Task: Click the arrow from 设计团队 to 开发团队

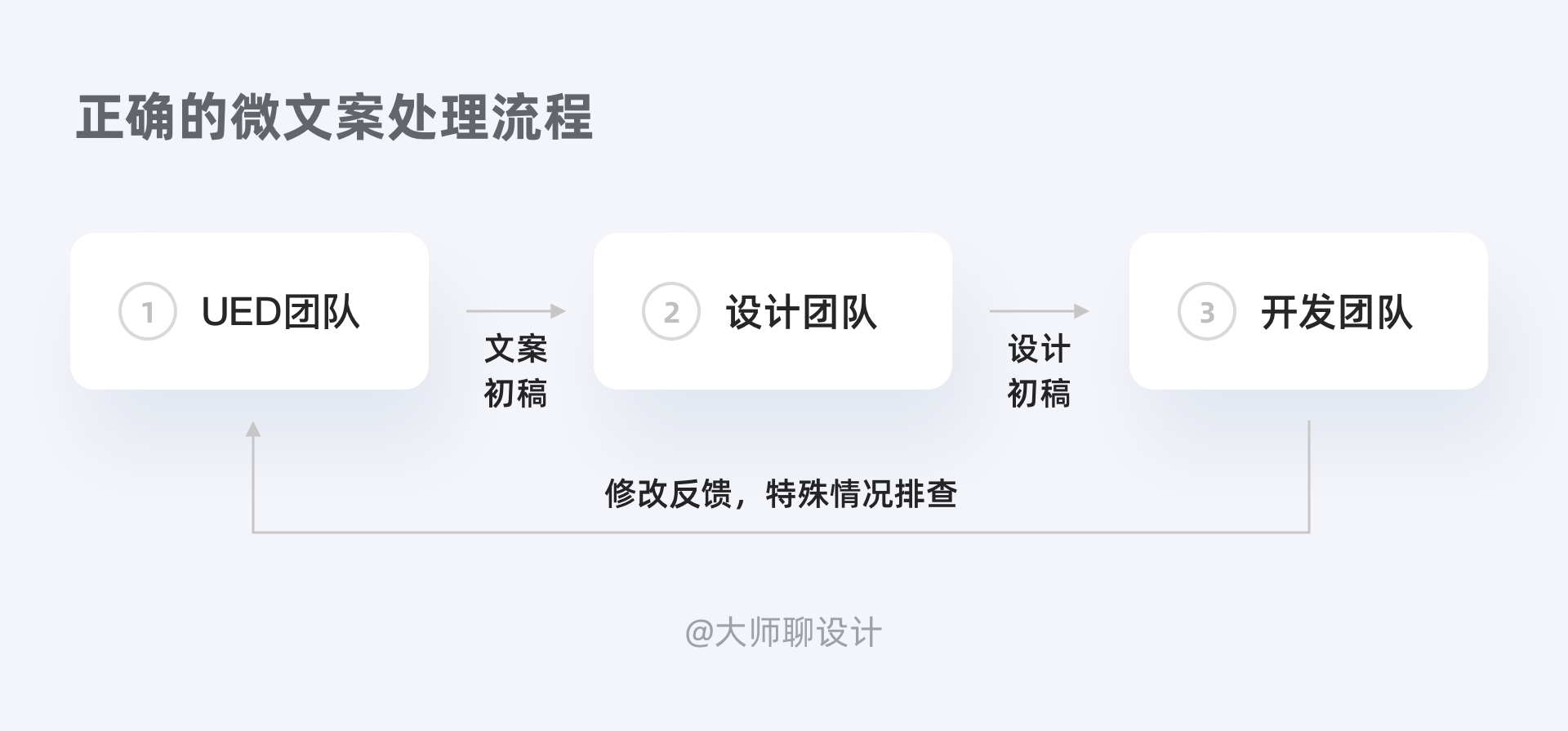Action: click(1039, 311)
